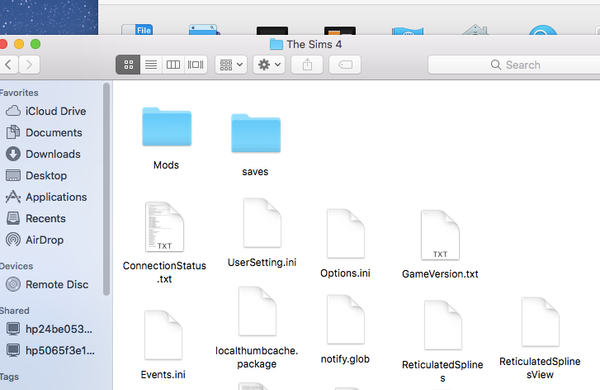This screenshot has width=600, height=390.
Task: Open Recents in sidebar
Action: click(36, 218)
